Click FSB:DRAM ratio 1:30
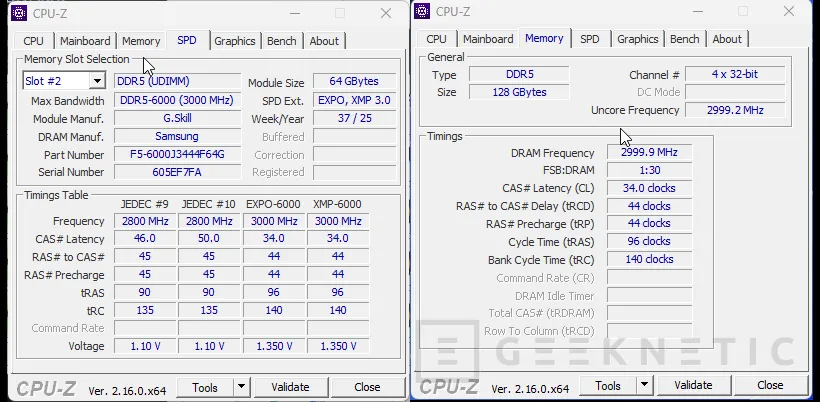This screenshot has height=402, width=820. pos(649,170)
